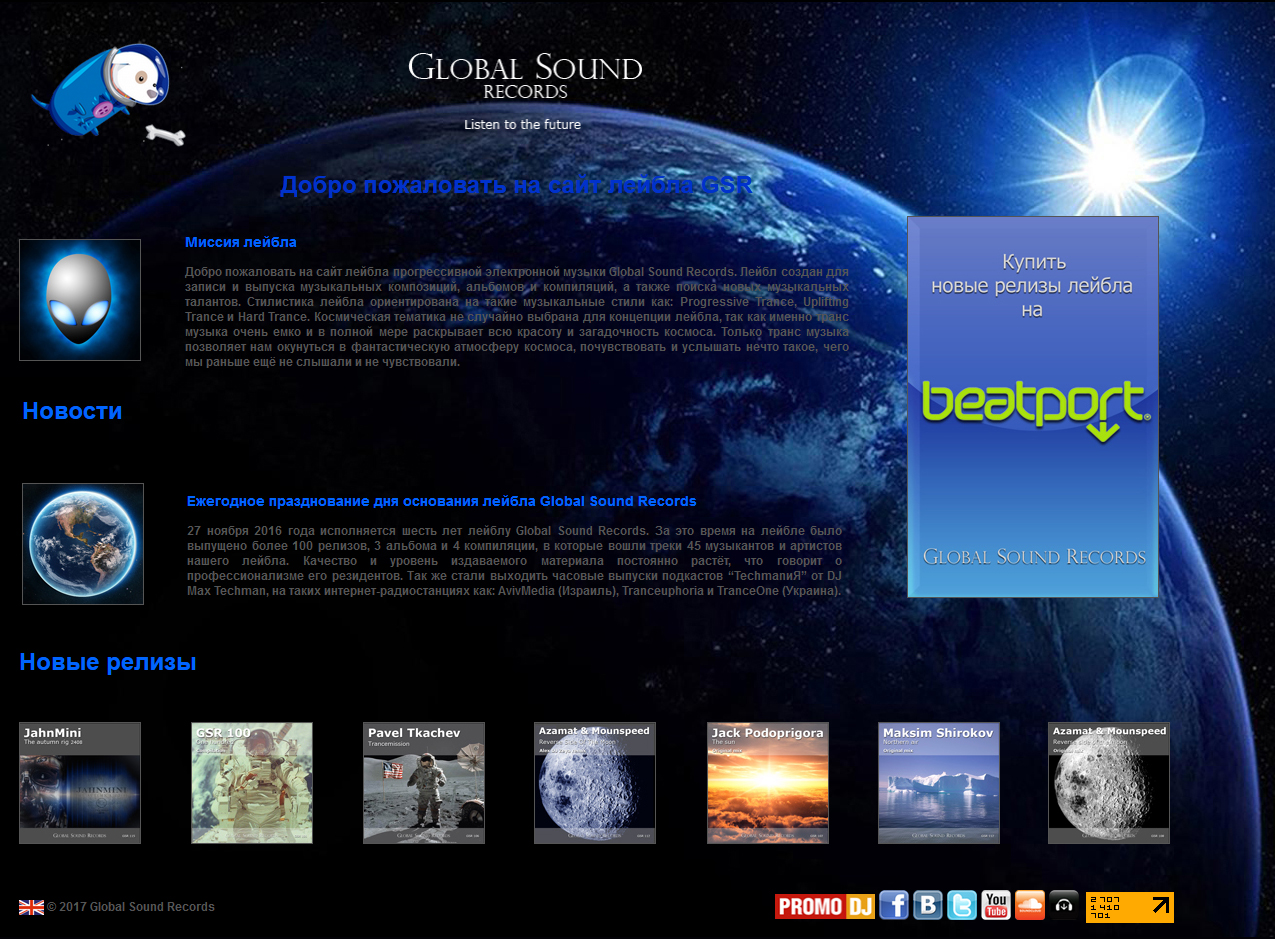Screen dimensions: 1275x939
Task: Open the PROMO DJ profile badge
Action: pyautogui.click(x=825, y=906)
